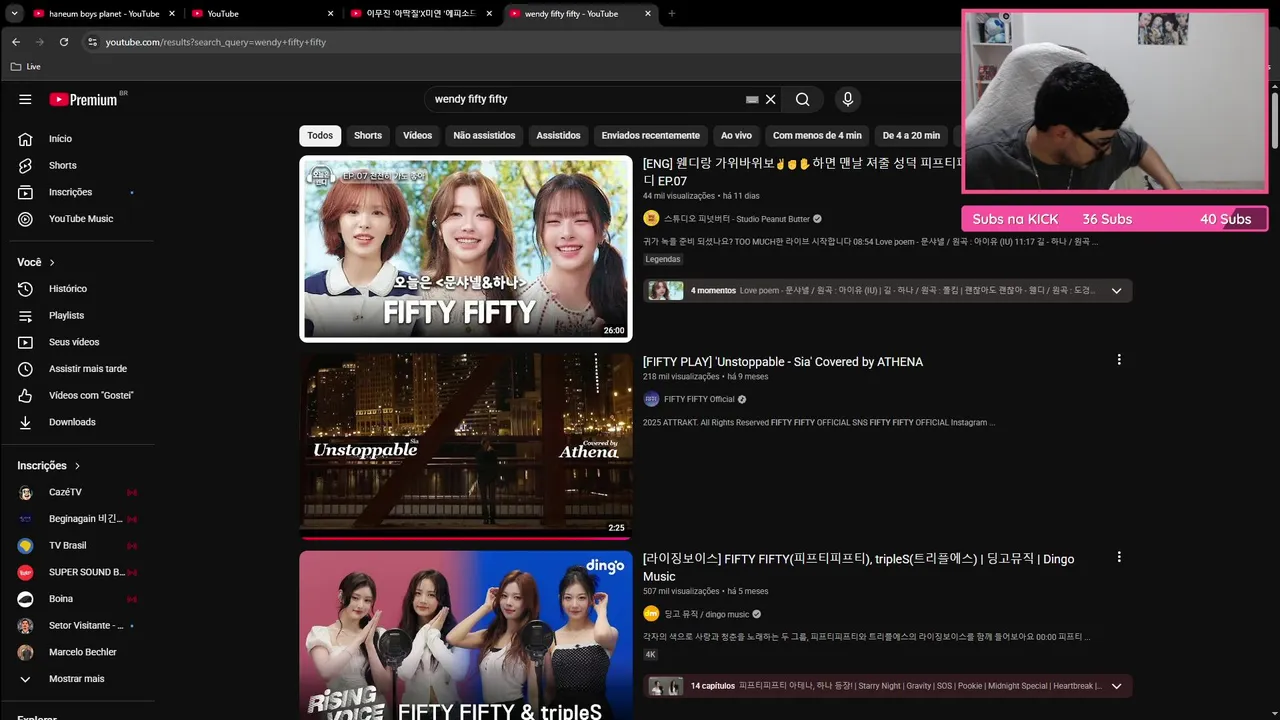
Task: Open Unstoppable Covered by ATHENA title
Action: point(783,362)
